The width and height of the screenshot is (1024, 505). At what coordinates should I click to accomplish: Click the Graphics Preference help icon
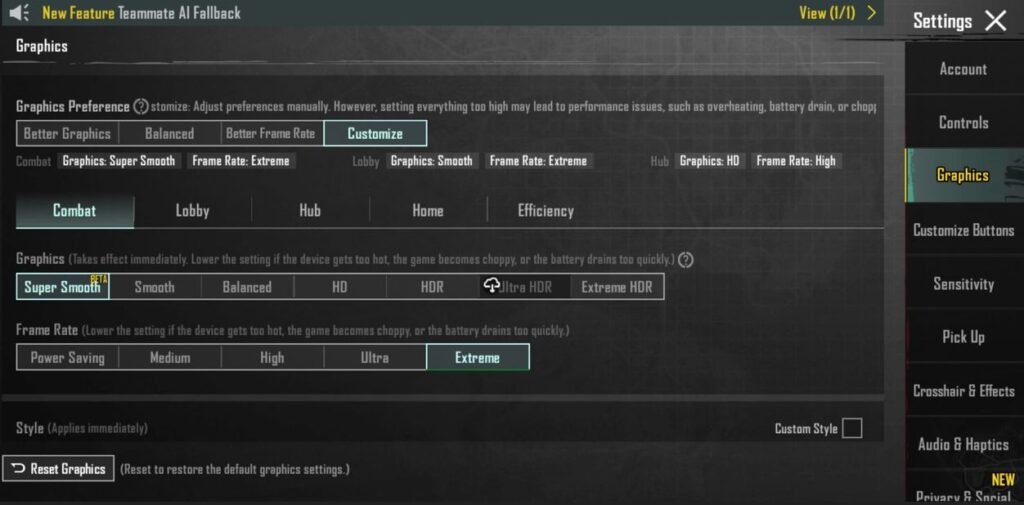tap(141, 107)
